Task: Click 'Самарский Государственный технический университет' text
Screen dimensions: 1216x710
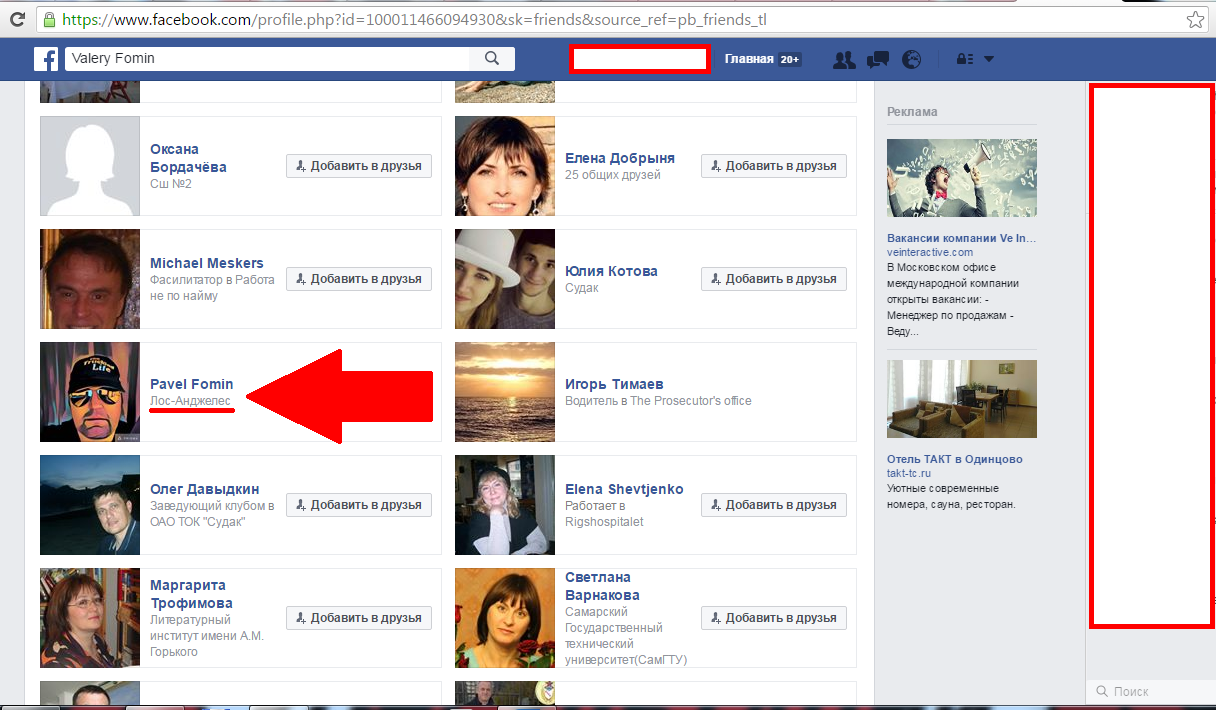Action: [626, 635]
